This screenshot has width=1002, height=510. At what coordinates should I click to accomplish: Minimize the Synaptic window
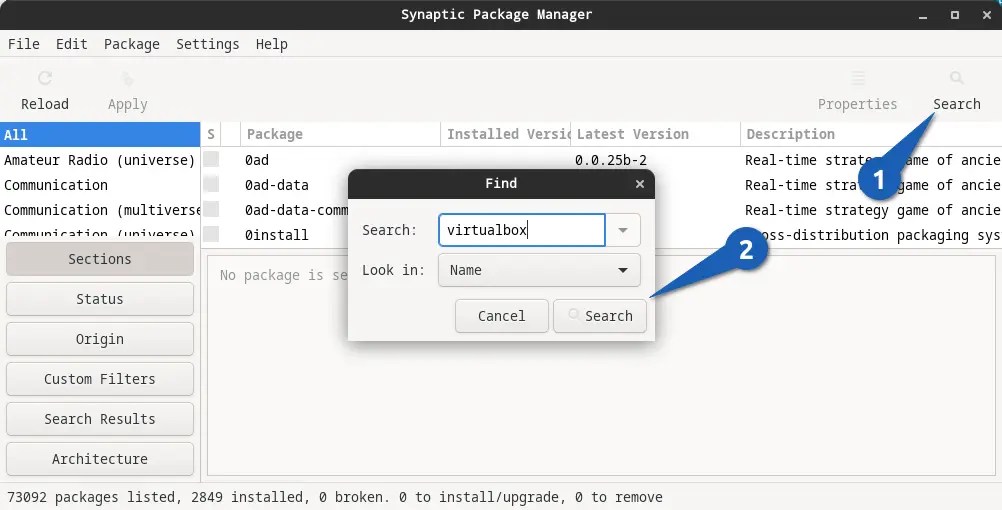click(923, 15)
